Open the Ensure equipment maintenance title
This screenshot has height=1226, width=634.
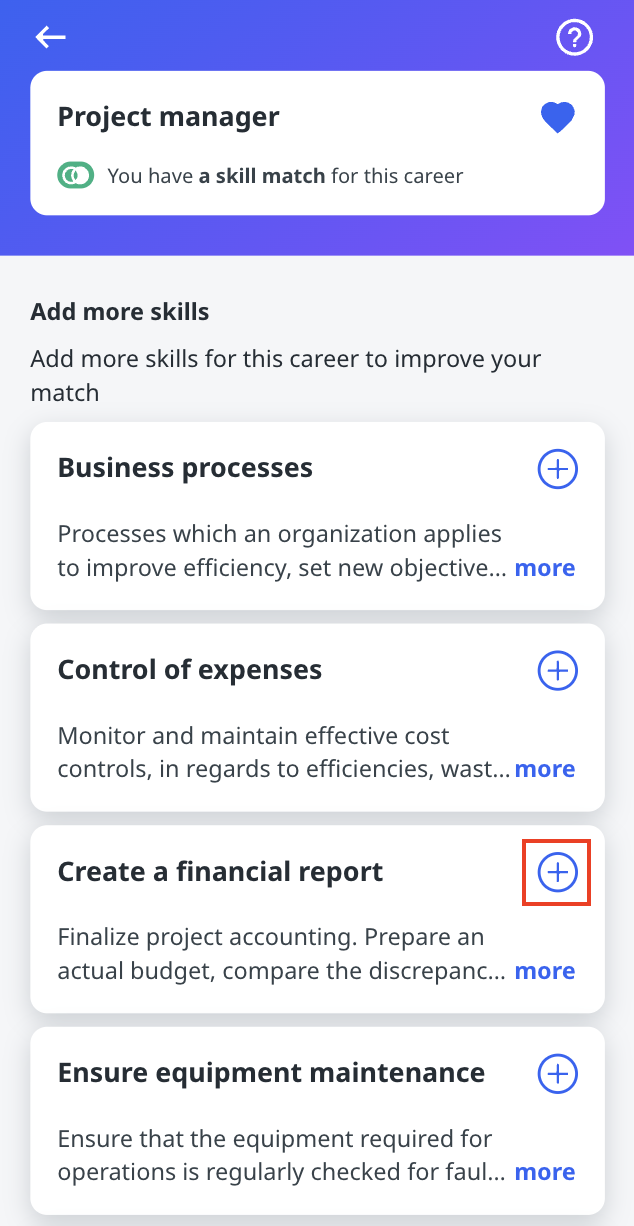point(271,1074)
